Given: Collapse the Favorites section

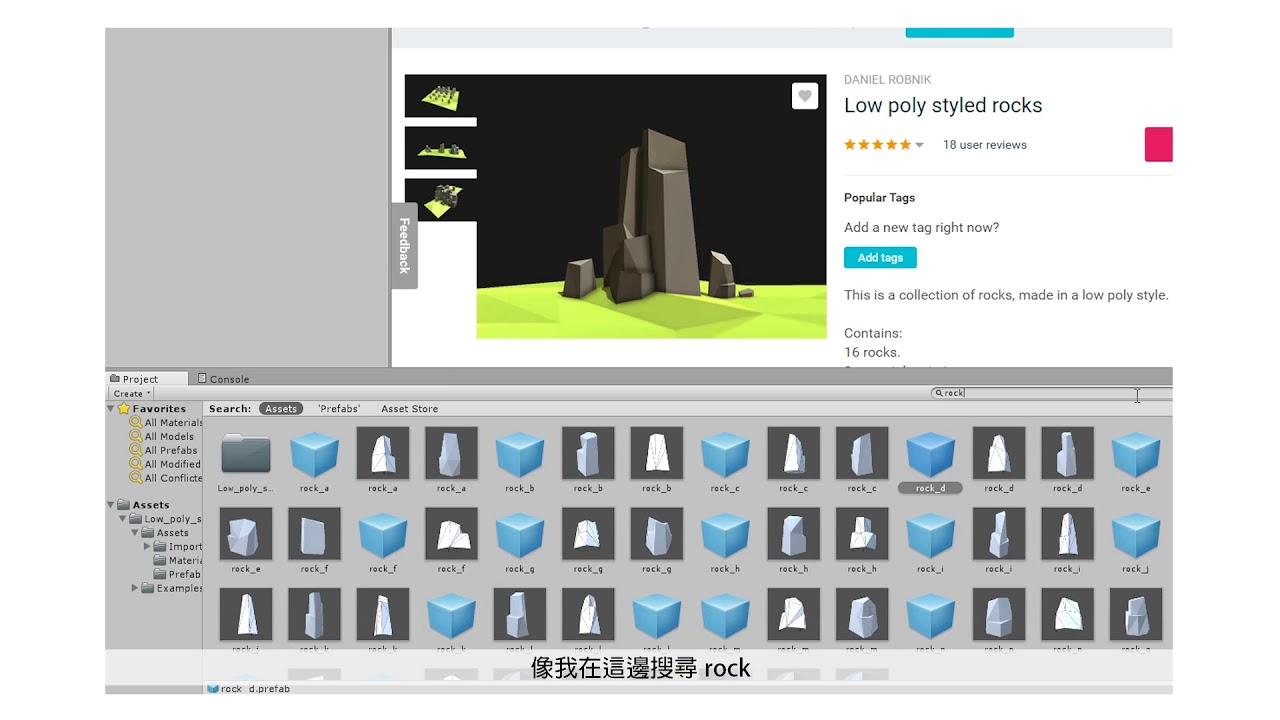Looking at the screenshot, I should [111, 409].
